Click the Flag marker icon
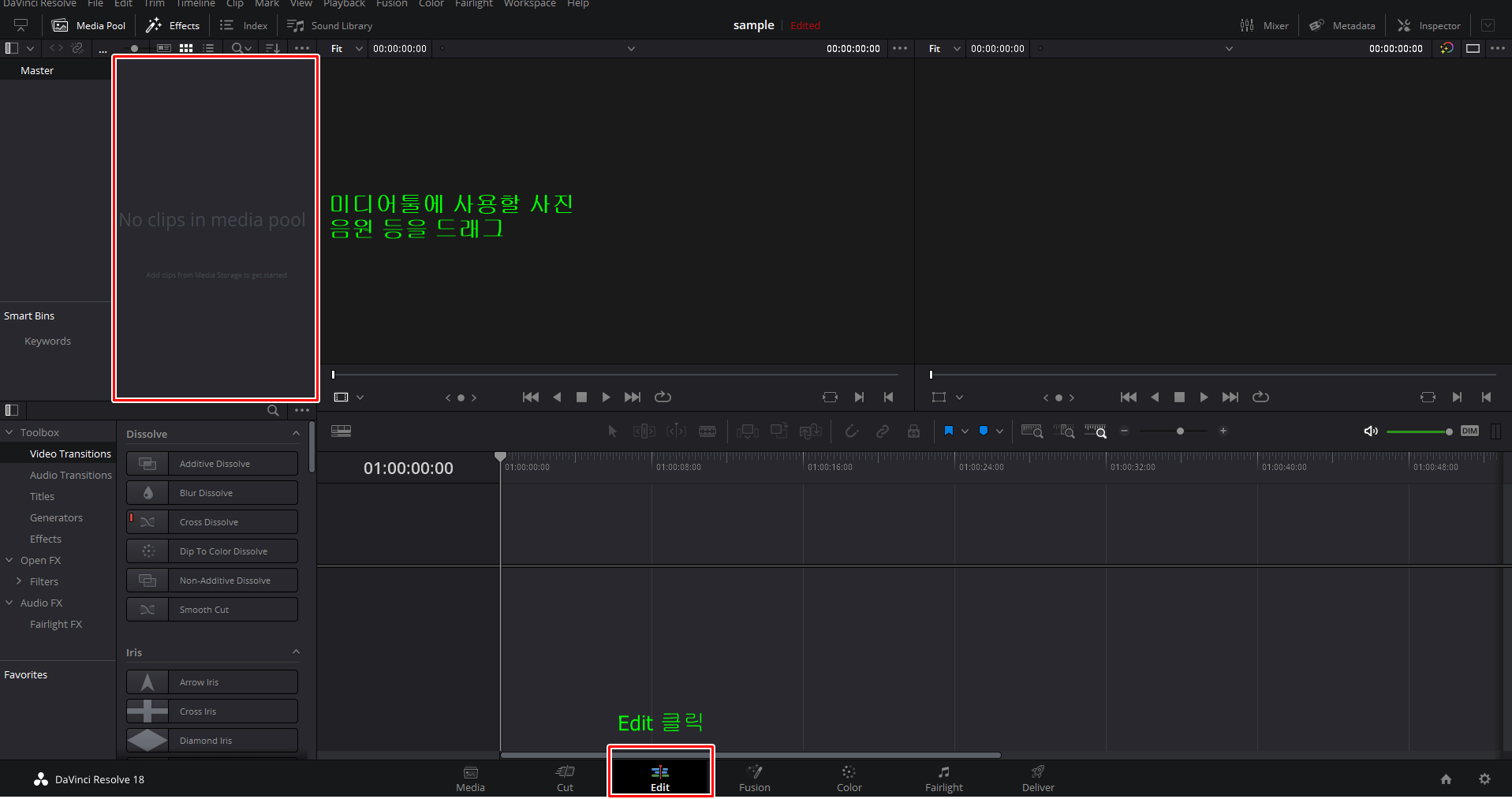 [x=949, y=431]
